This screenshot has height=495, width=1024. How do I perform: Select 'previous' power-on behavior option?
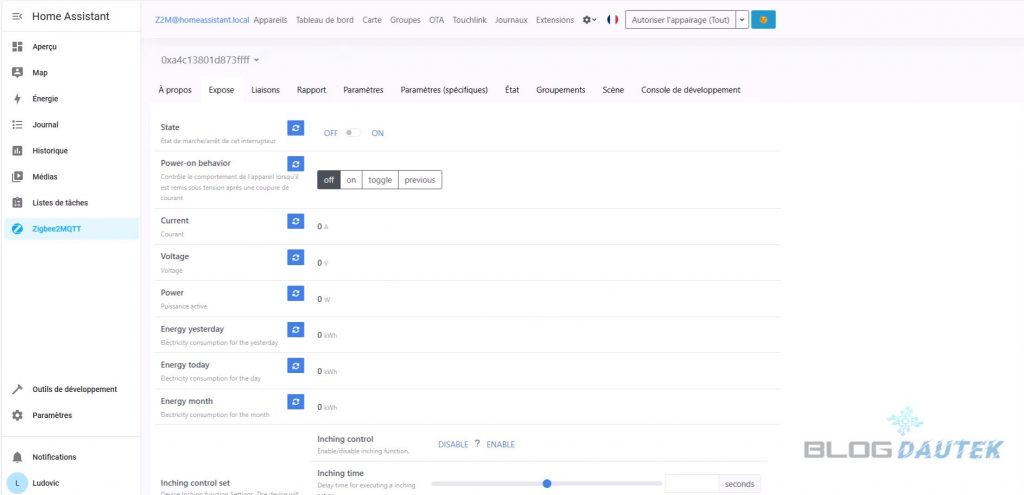[x=420, y=180]
